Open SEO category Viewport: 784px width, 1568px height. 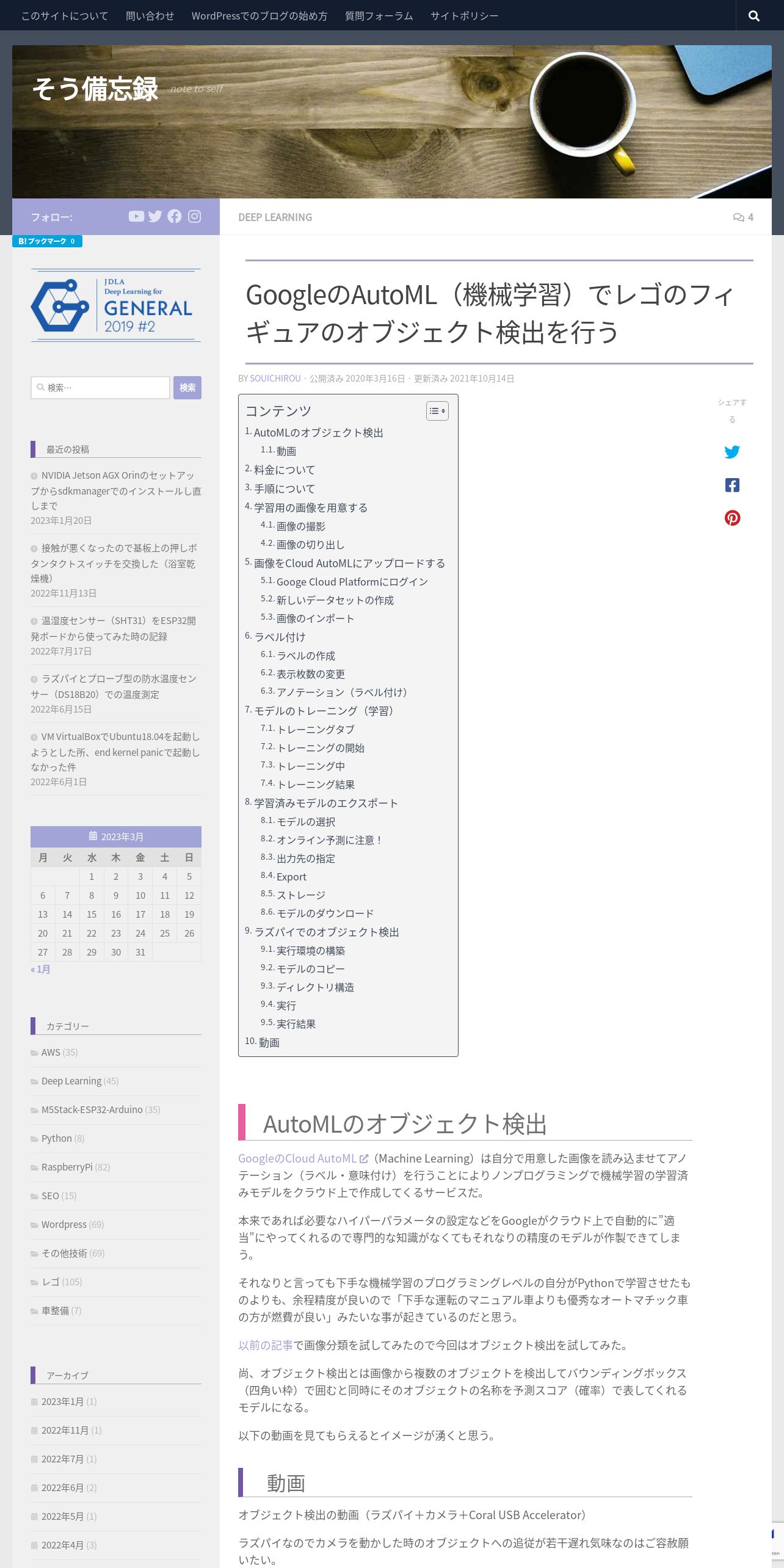click(x=50, y=1196)
